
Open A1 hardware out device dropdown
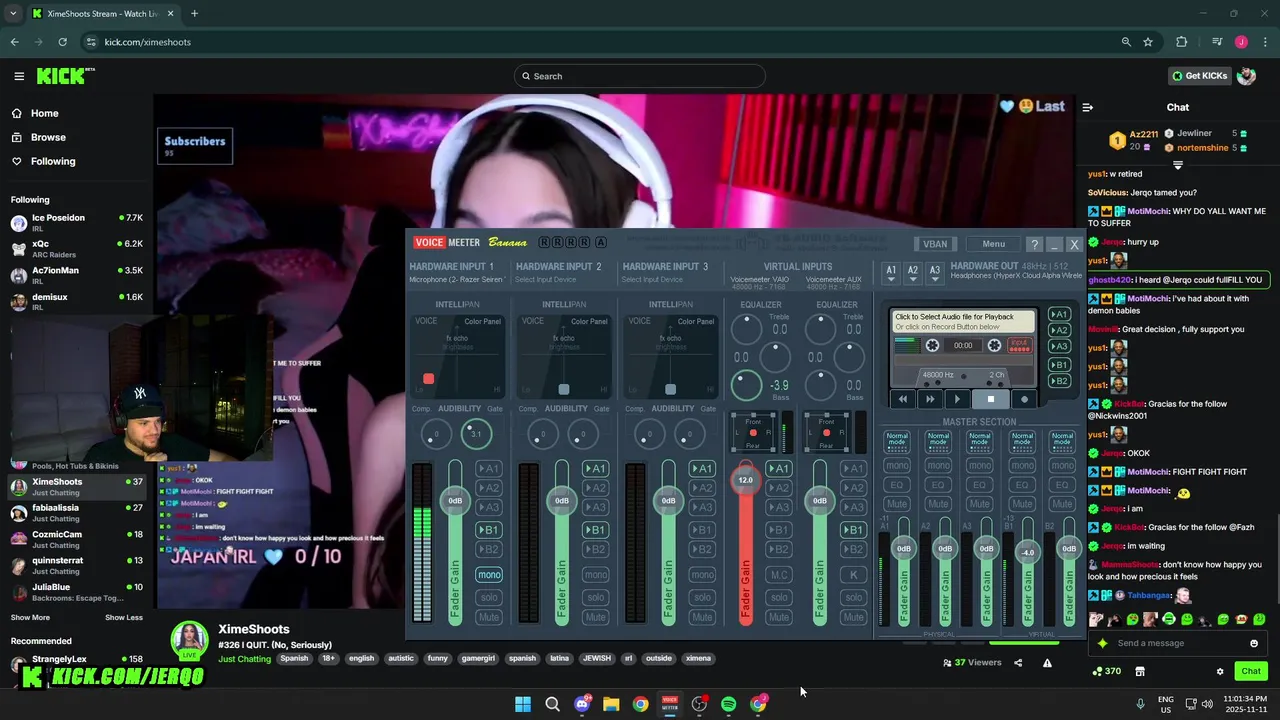891,273
